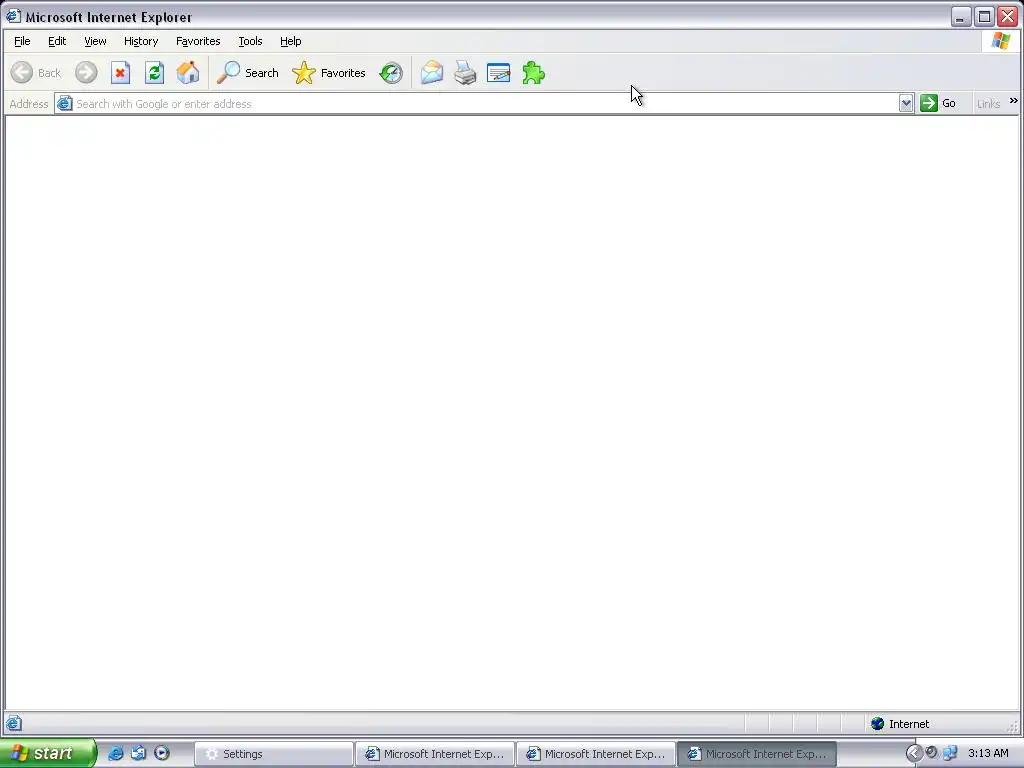Switch to second Internet Explorer taskbar button
1024x768 pixels.
[x=596, y=754]
